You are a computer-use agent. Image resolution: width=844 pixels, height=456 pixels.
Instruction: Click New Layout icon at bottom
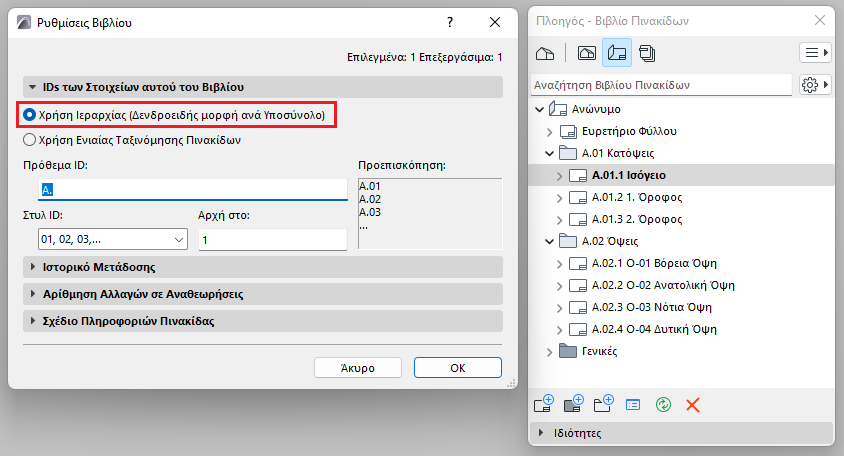tap(544, 403)
